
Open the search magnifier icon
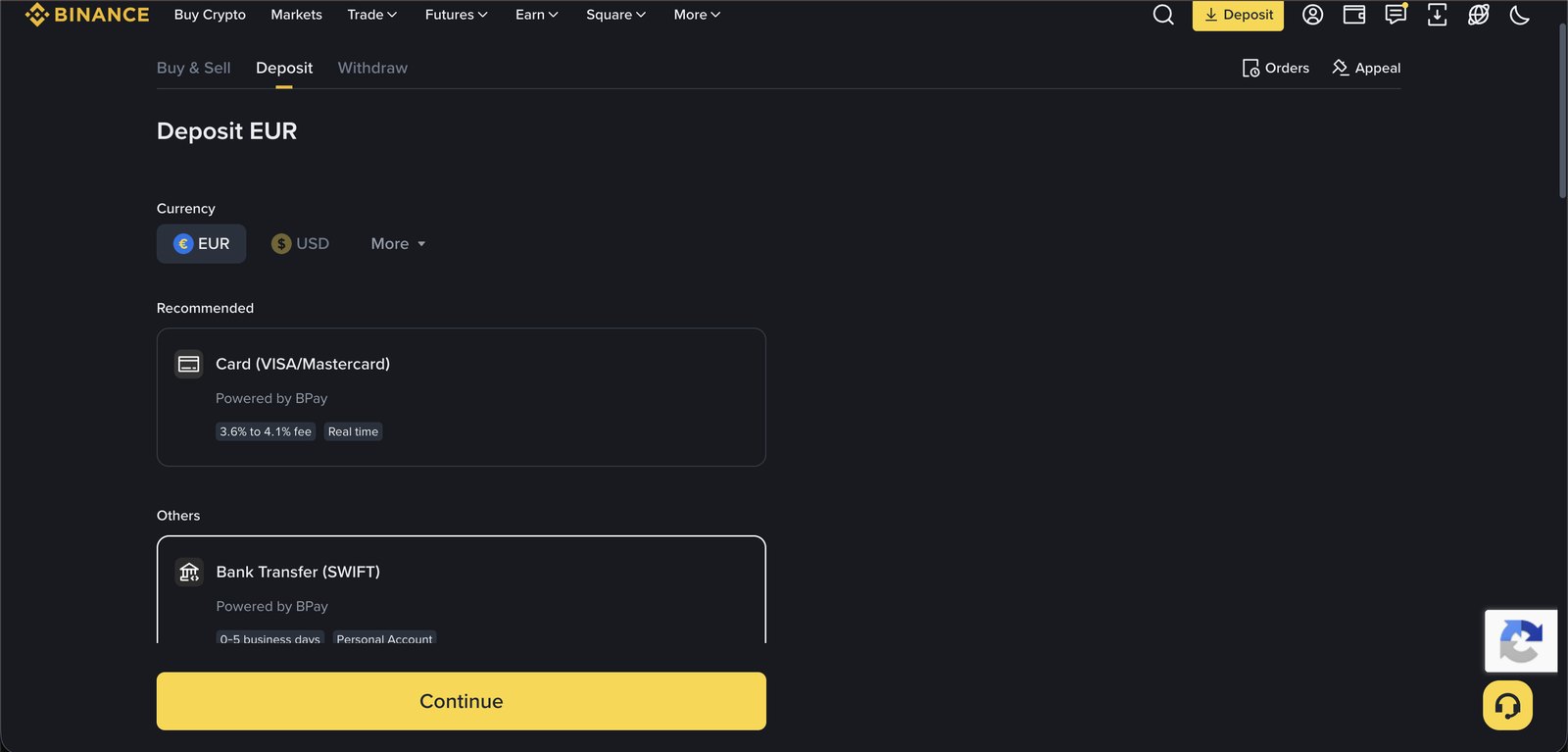coord(1163,15)
